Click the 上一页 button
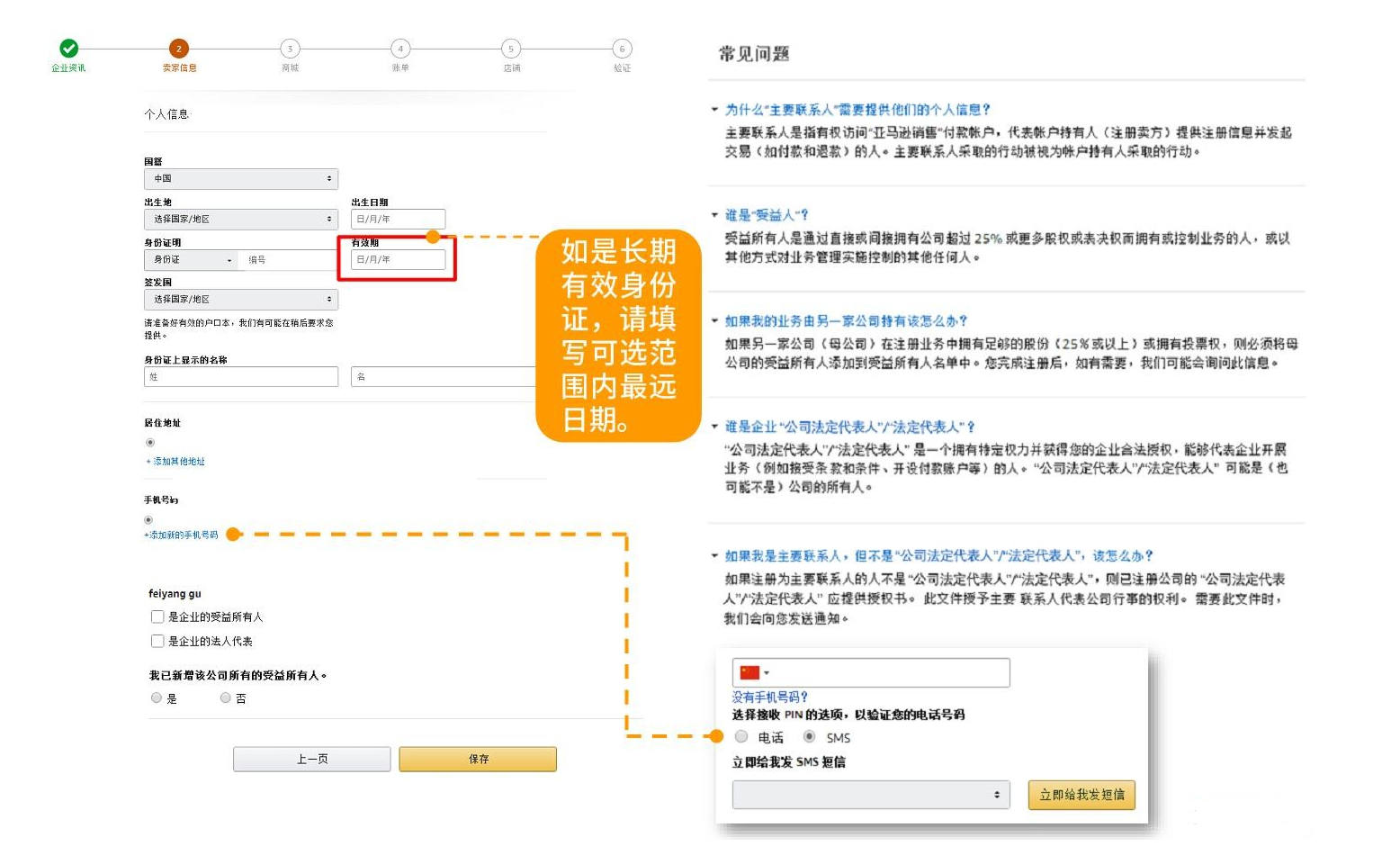The height and width of the screenshot is (855, 1400). pos(311,760)
